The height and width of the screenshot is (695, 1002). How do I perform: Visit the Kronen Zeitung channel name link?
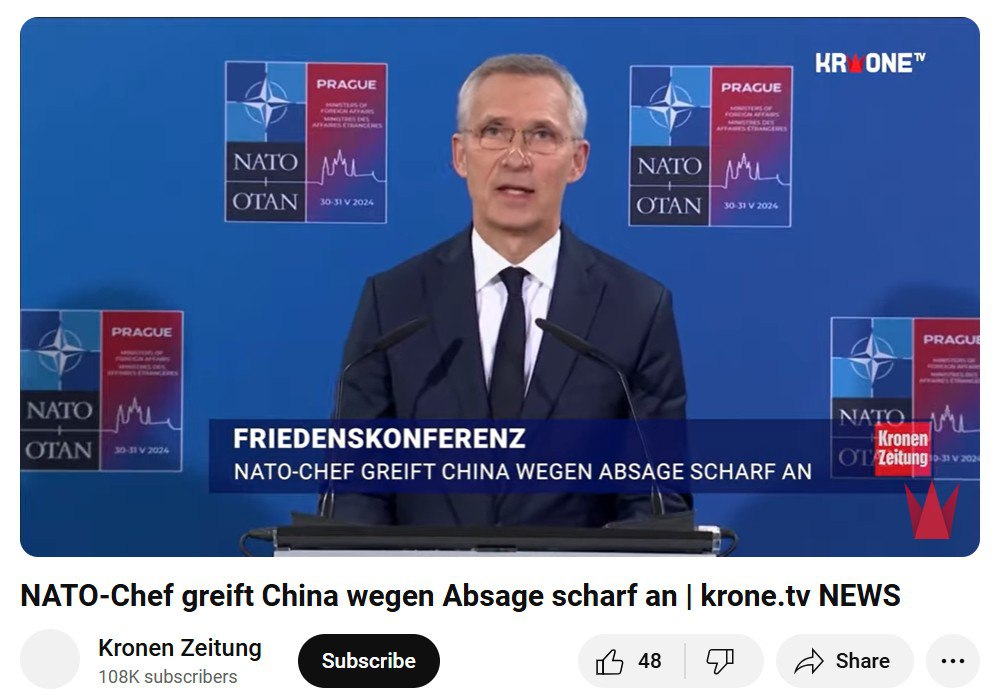click(x=180, y=648)
